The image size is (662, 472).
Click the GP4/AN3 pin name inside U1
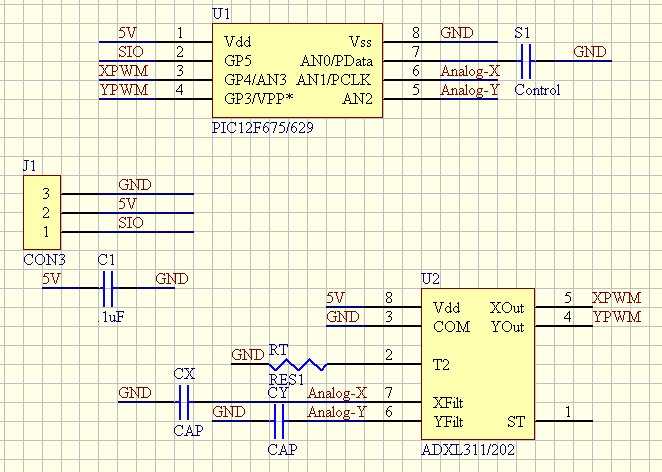tap(255, 80)
